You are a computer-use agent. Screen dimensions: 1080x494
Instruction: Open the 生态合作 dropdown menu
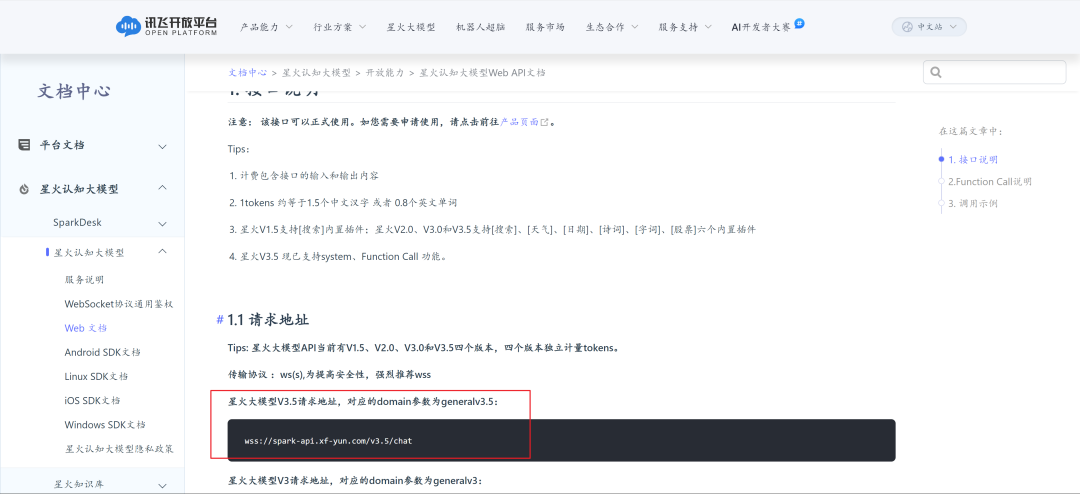point(612,27)
